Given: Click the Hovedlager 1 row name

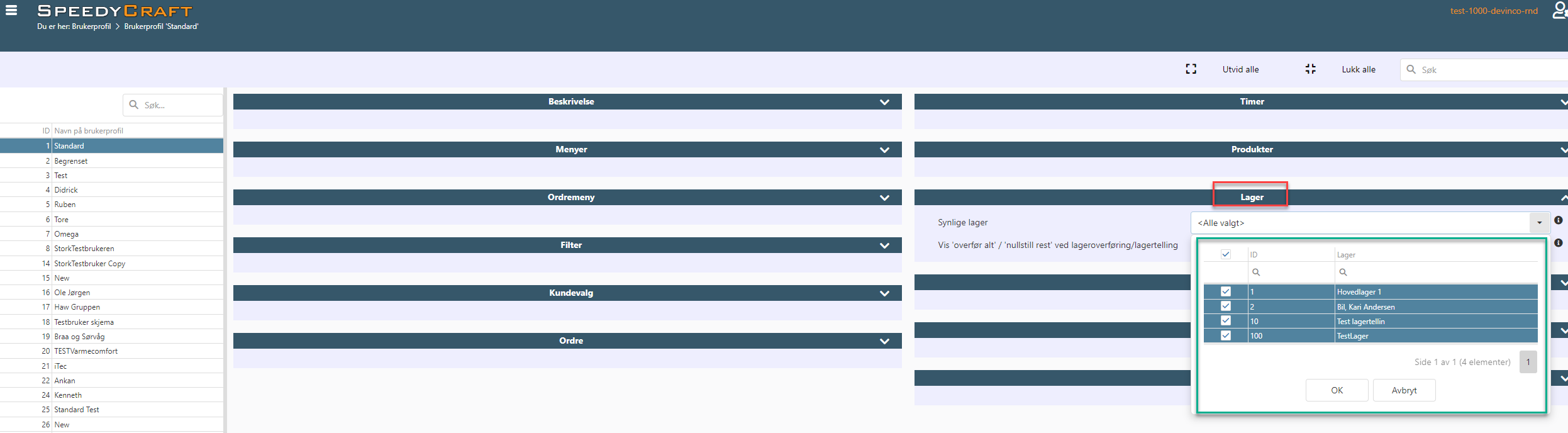Looking at the screenshot, I should tap(1359, 292).
